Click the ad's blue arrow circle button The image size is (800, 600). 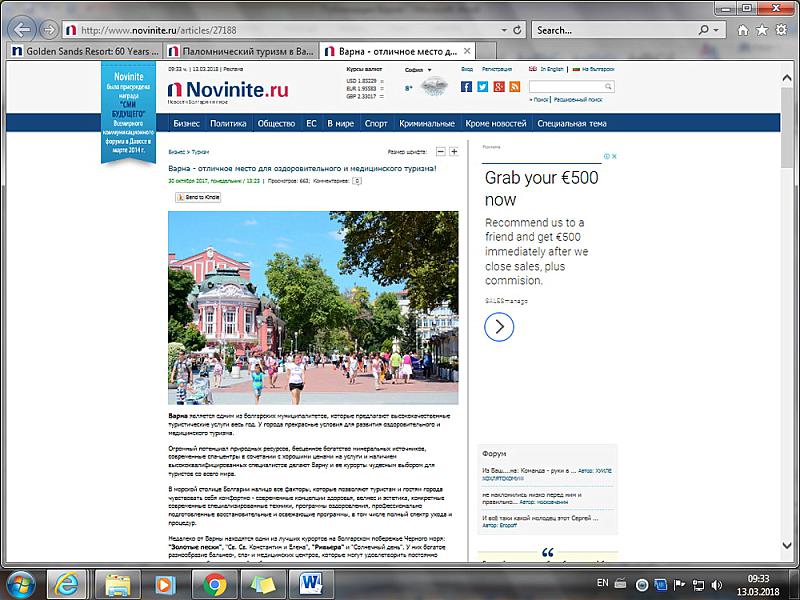499,327
